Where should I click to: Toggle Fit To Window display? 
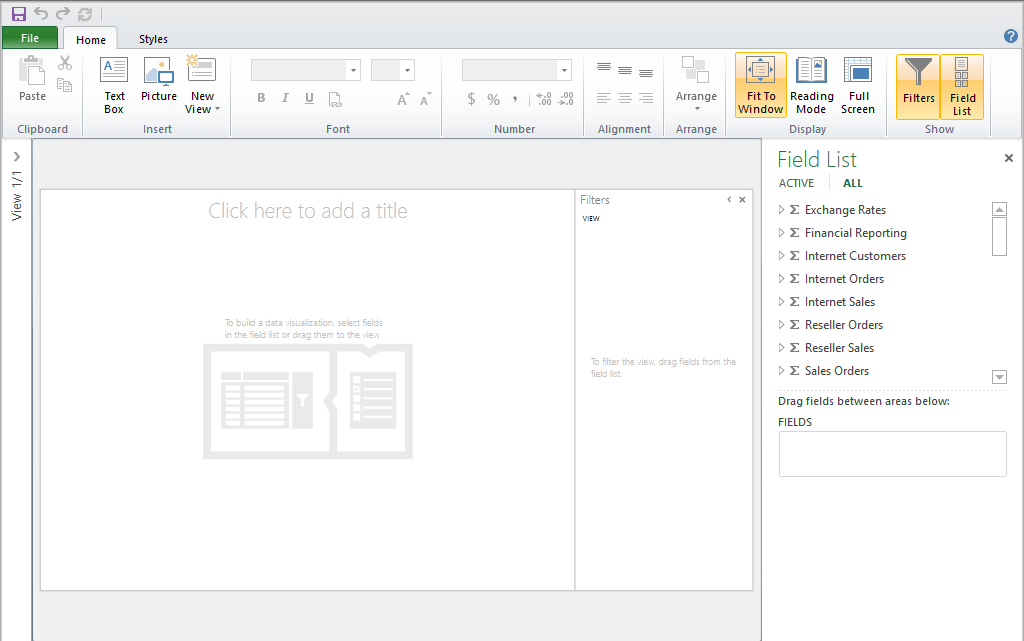761,85
